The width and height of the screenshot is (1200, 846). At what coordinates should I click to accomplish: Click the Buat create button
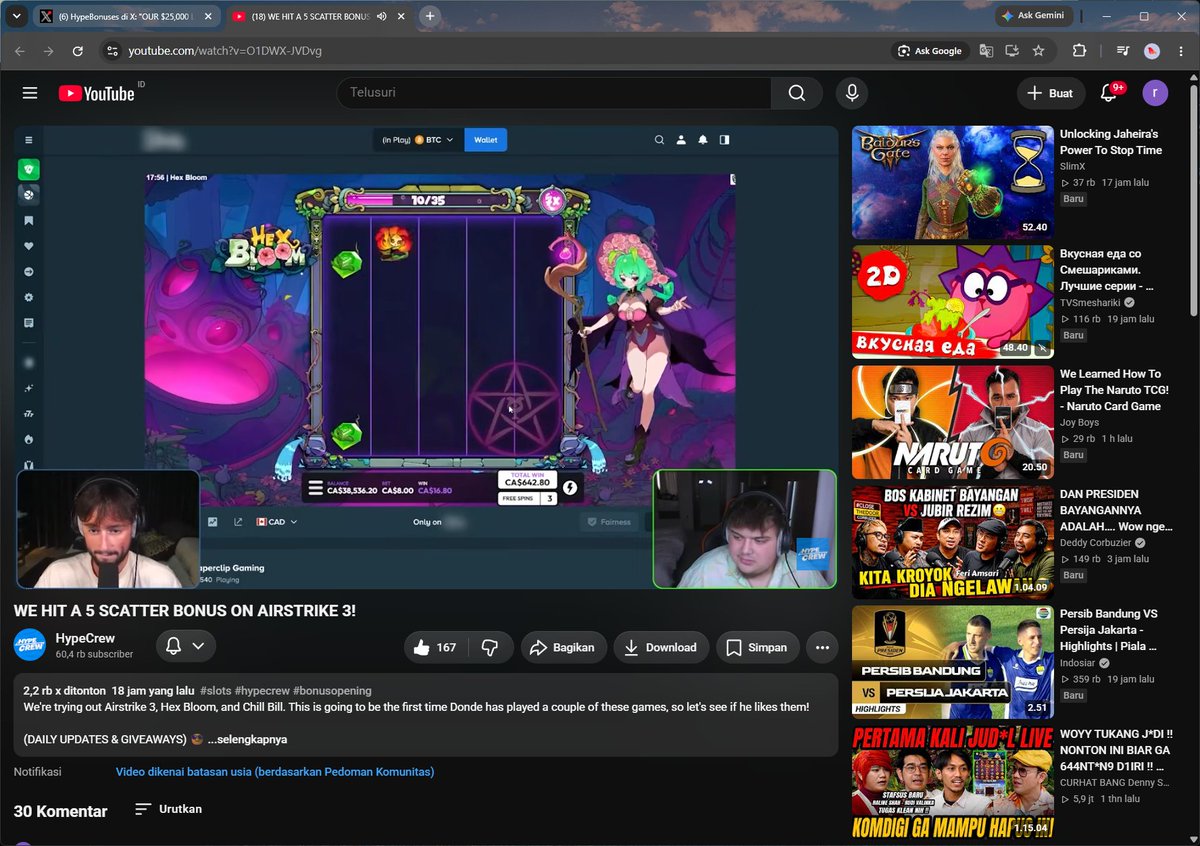1050,93
